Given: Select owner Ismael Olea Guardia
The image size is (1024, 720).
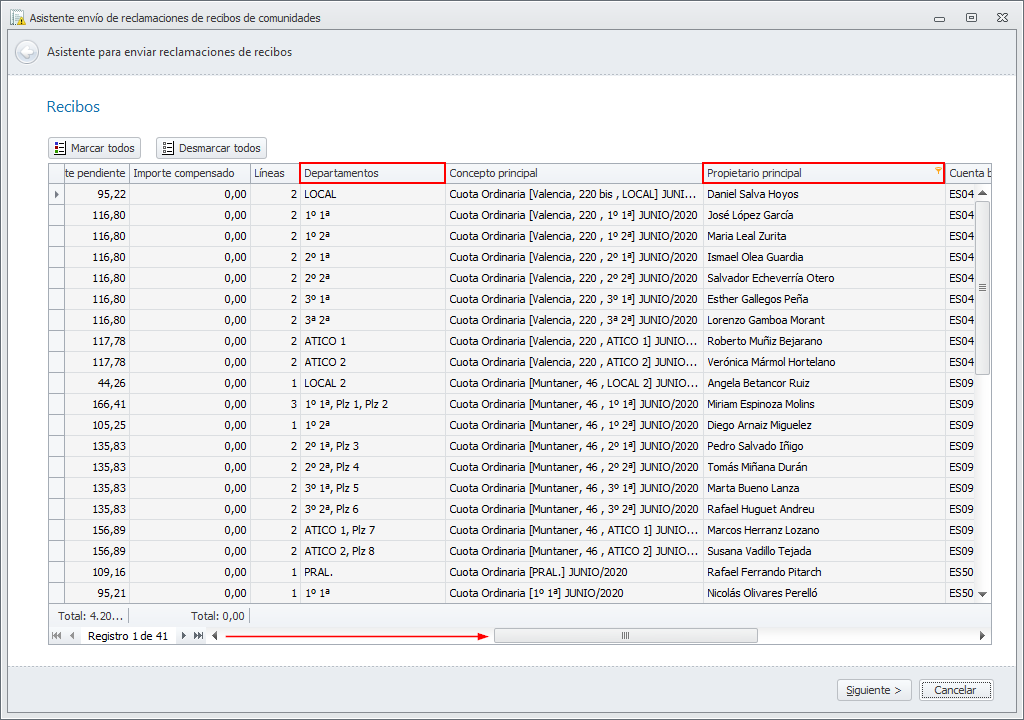Looking at the screenshot, I should pyautogui.click(x=755, y=257).
